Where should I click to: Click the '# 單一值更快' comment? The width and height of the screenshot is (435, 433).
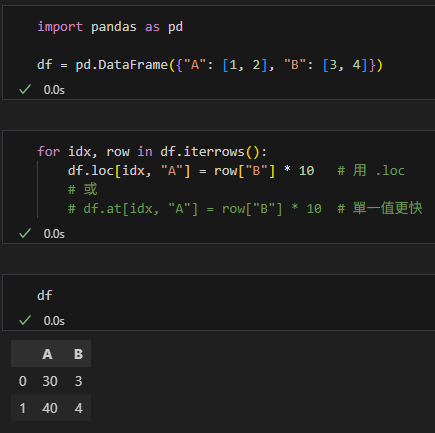click(x=380, y=208)
